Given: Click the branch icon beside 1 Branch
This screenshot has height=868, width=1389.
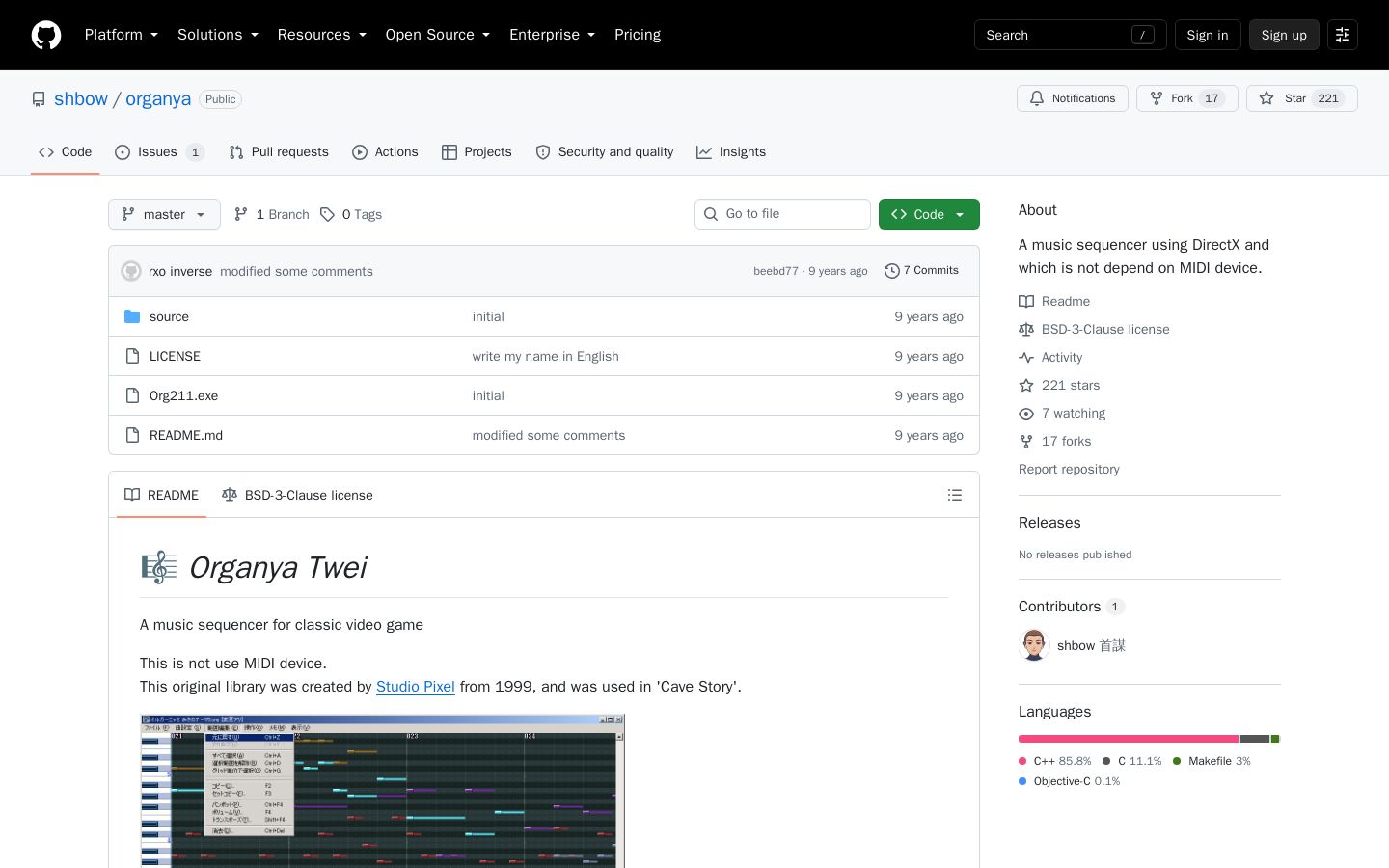Looking at the screenshot, I should click(241, 214).
